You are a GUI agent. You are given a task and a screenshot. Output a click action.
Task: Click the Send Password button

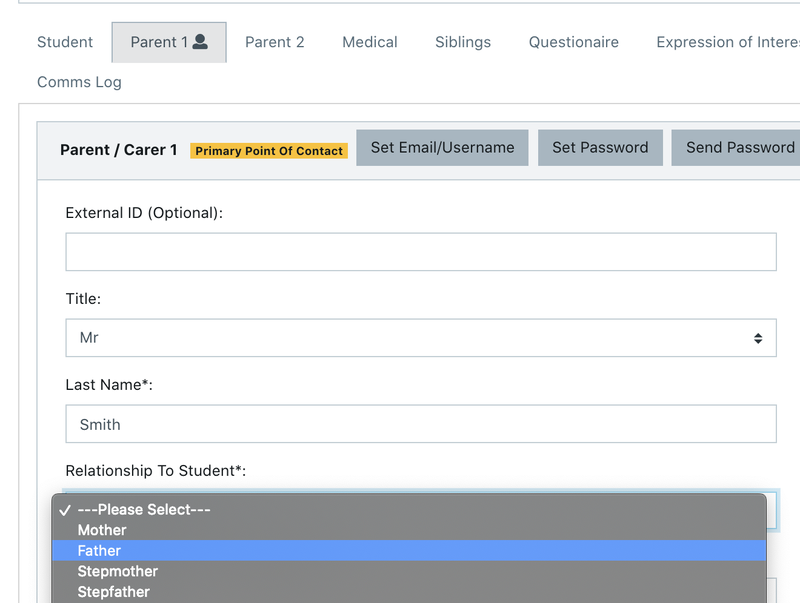pyautogui.click(x=738, y=148)
